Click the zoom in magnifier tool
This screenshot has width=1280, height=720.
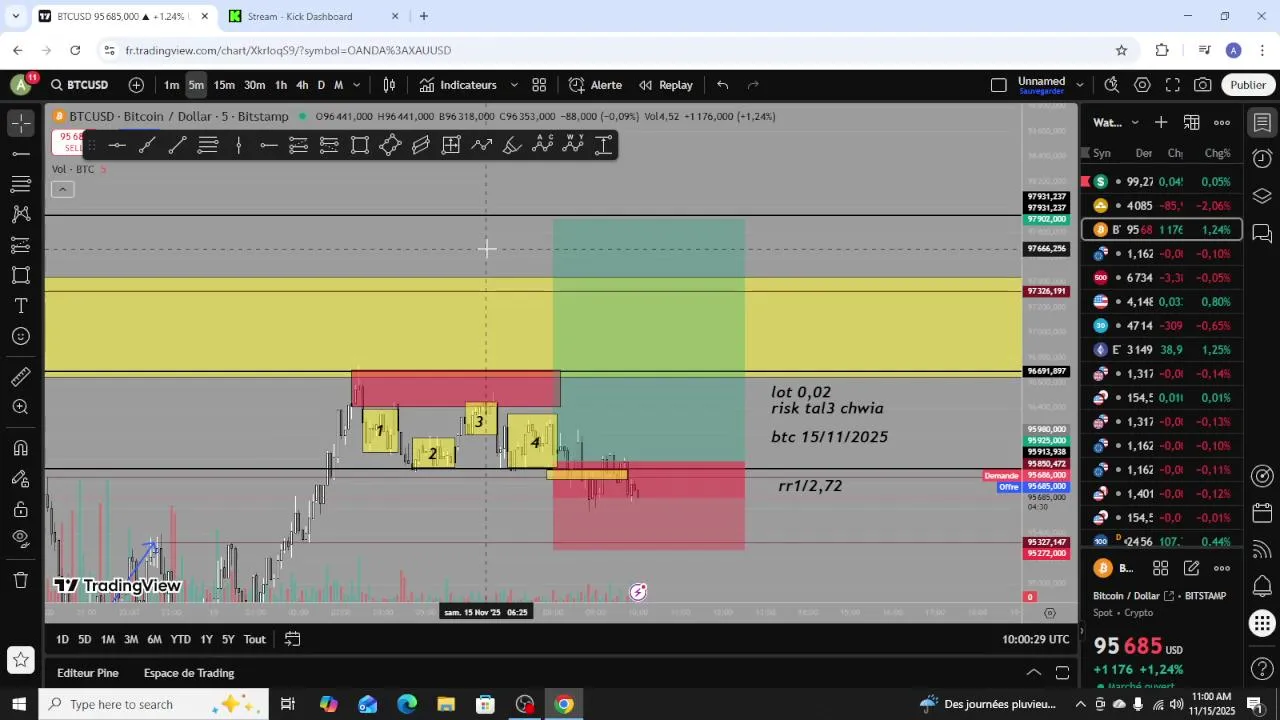[21, 407]
